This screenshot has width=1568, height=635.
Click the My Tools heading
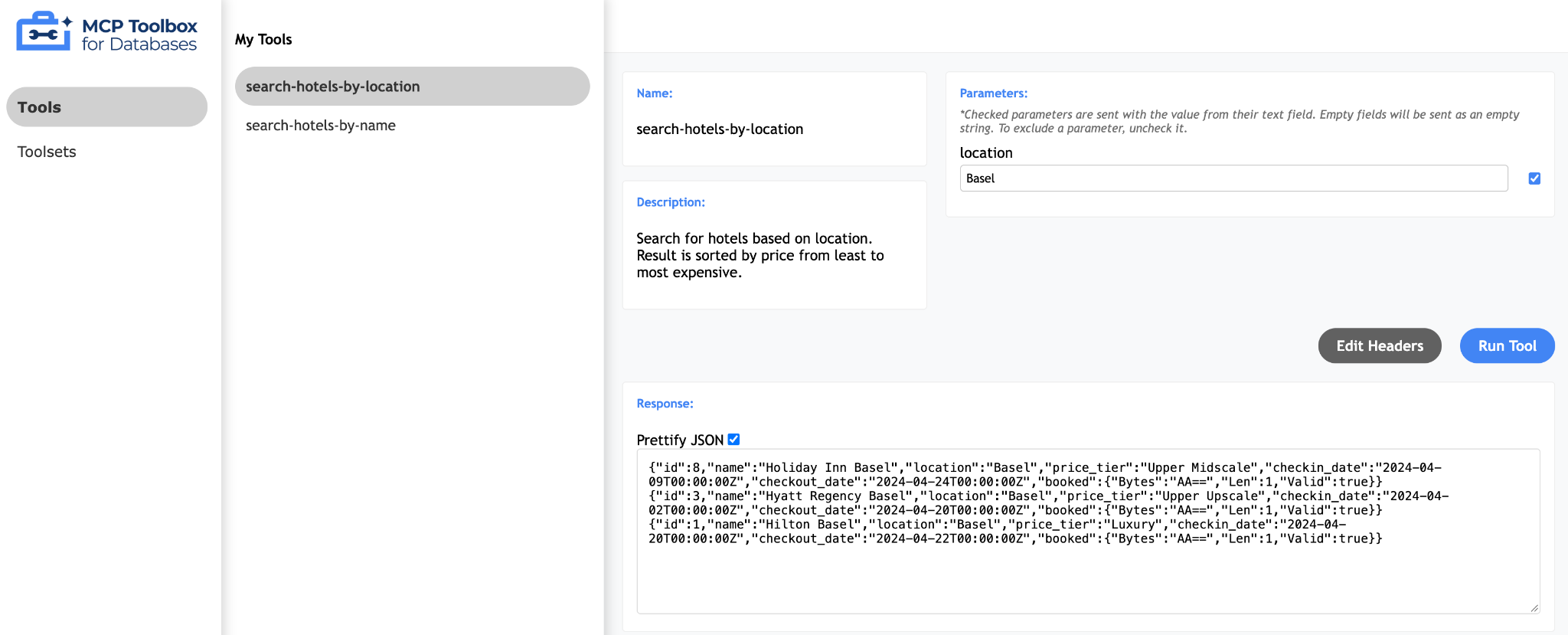click(x=263, y=39)
